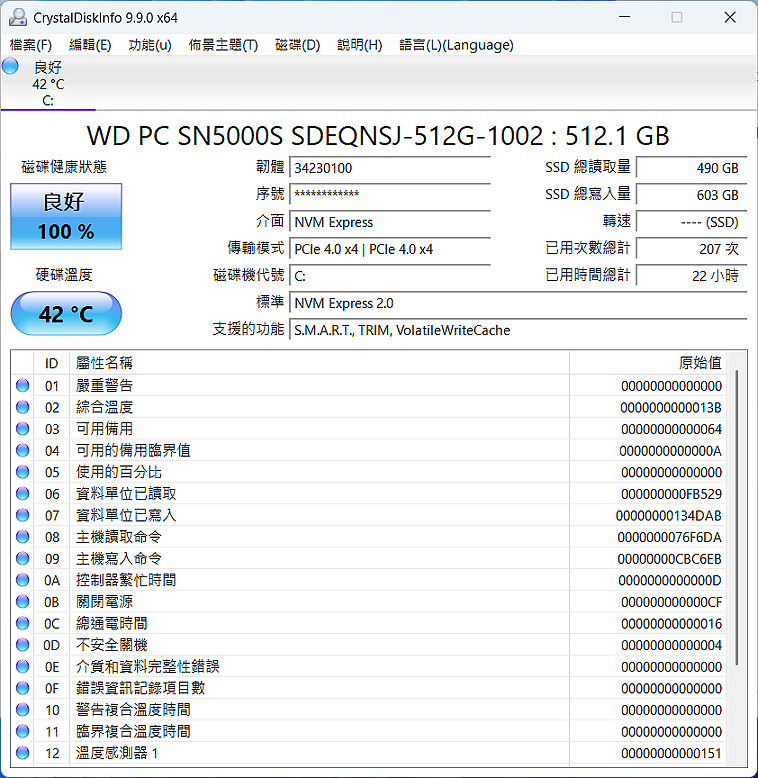Click status orb for 總通電時間 row
This screenshot has height=778, width=758.
22,623
